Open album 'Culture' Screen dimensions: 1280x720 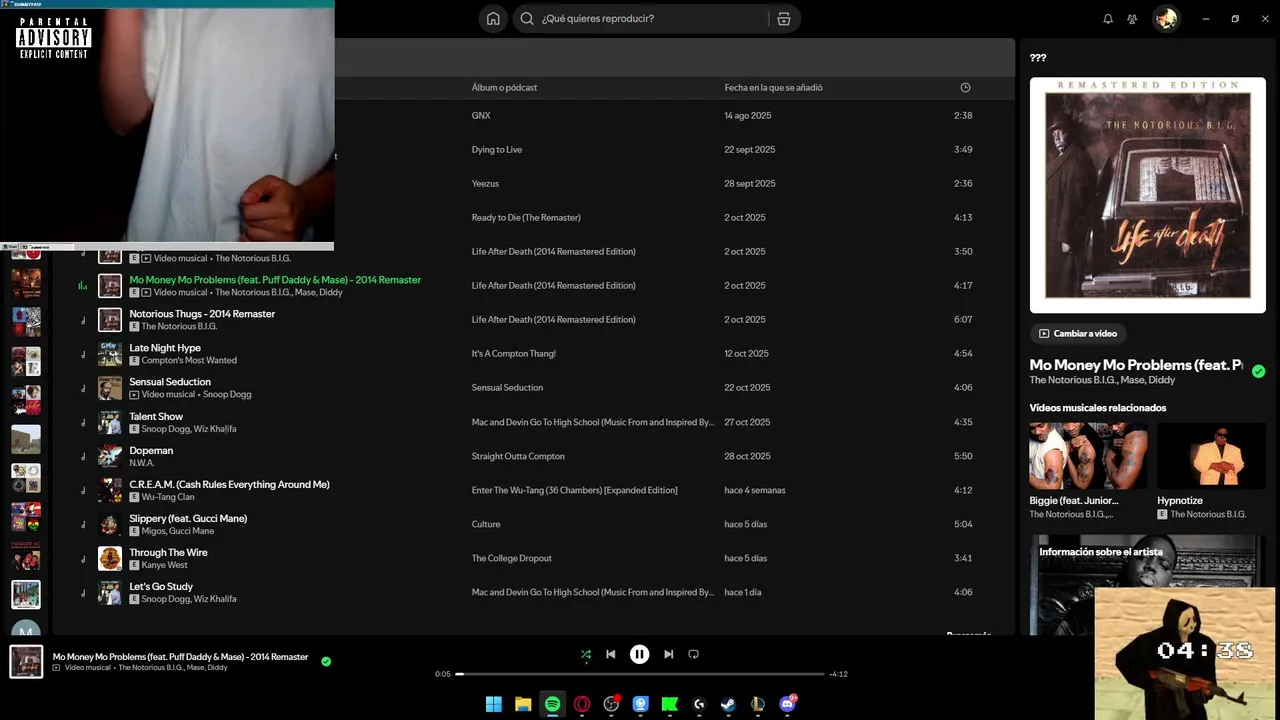click(486, 524)
